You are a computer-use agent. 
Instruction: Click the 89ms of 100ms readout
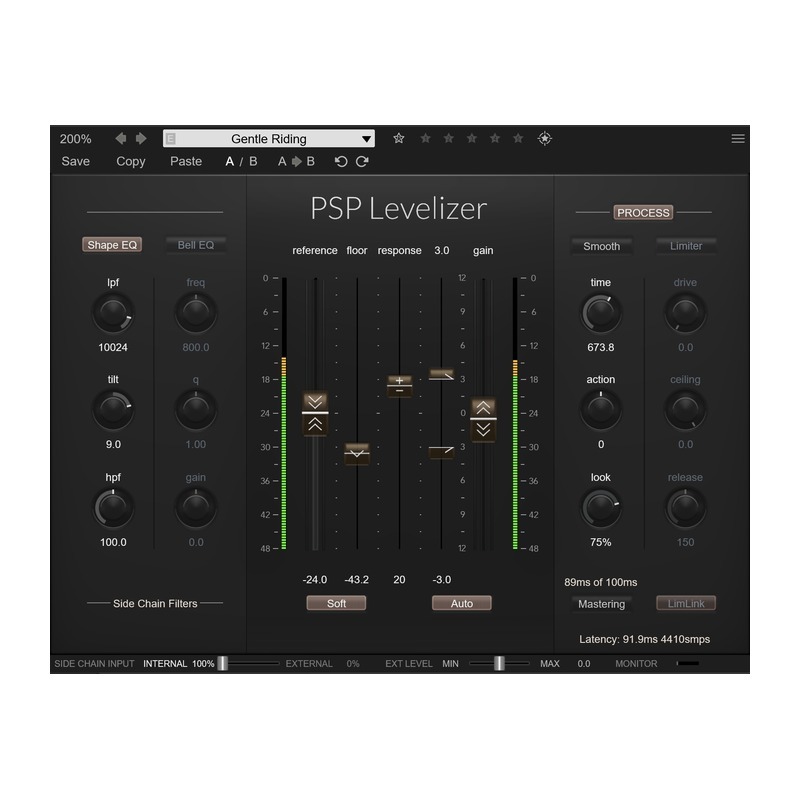[x=601, y=582]
